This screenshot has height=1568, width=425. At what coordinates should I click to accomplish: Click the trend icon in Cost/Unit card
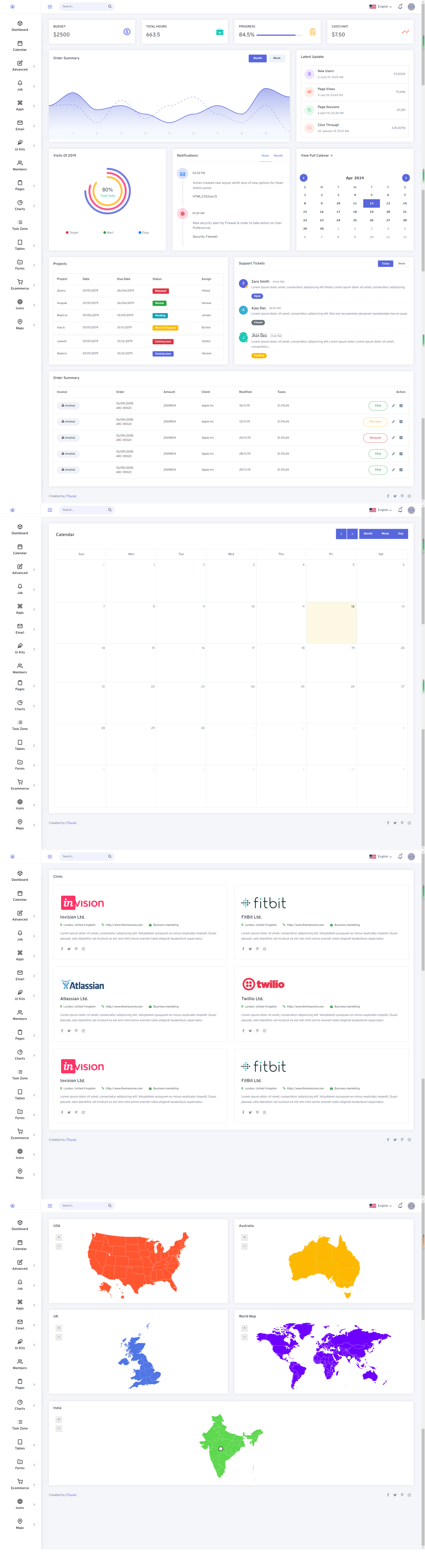[405, 32]
